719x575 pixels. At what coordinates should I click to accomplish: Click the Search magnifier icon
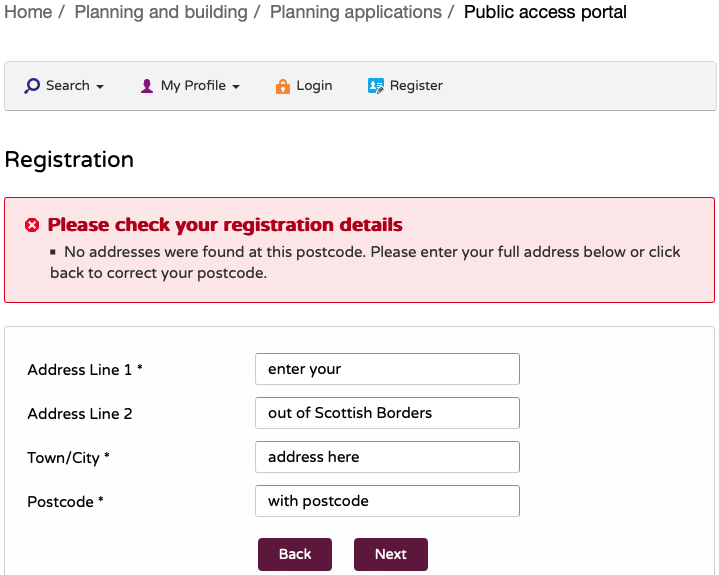click(32, 86)
